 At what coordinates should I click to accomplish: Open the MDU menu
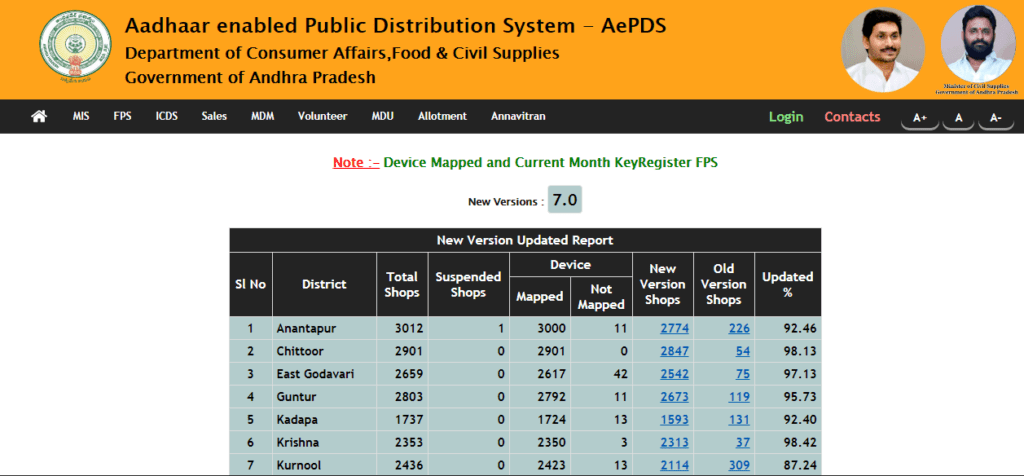tap(383, 116)
